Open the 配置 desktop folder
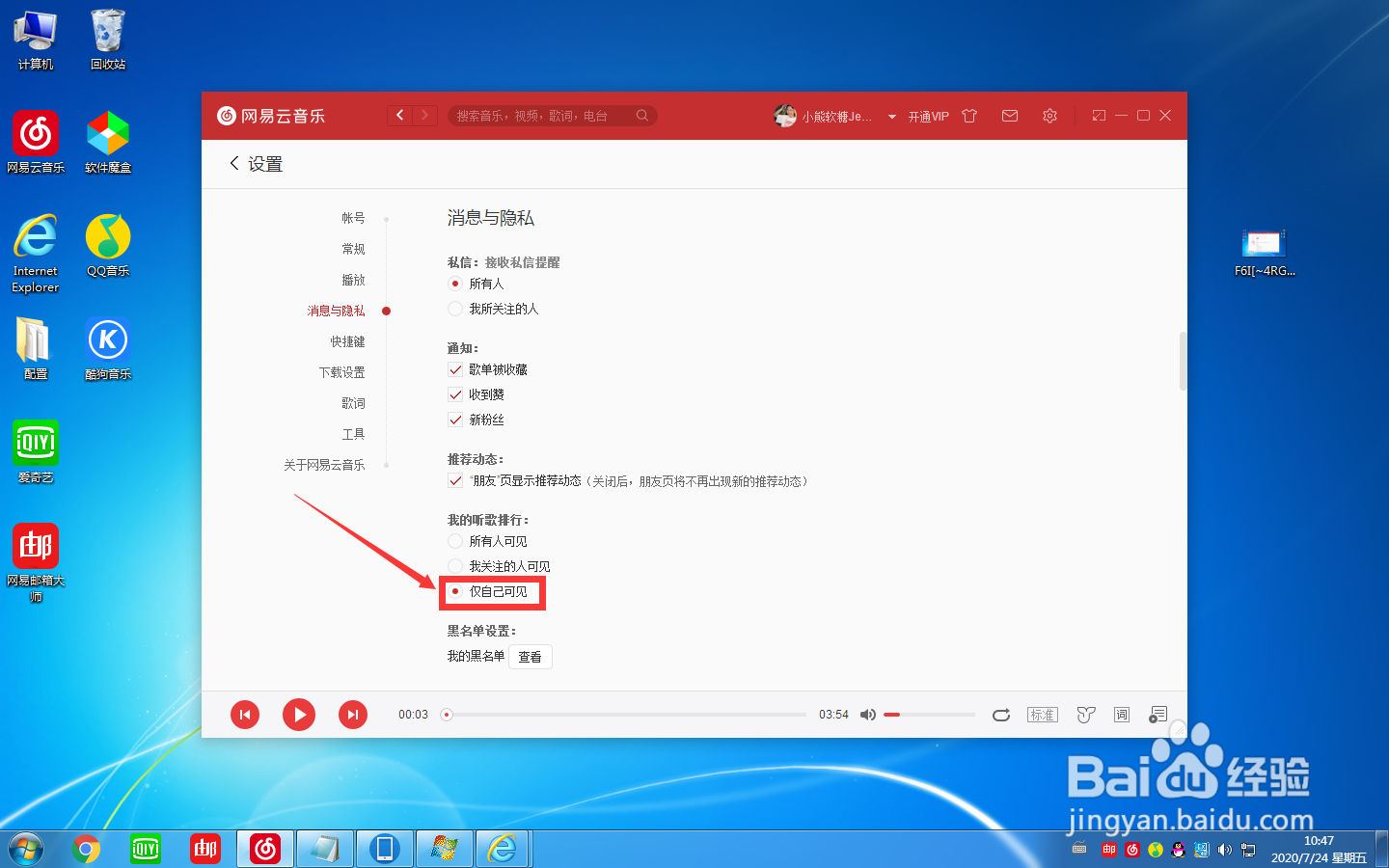 [x=36, y=348]
